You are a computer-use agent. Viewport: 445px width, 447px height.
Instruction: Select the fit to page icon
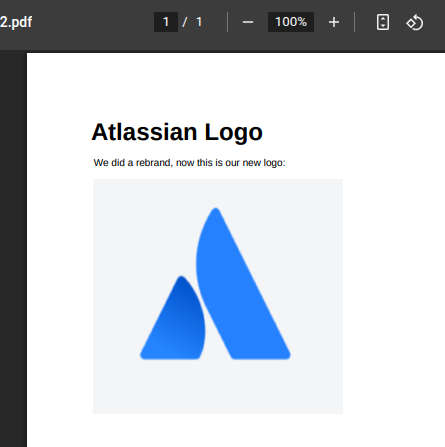(x=383, y=22)
